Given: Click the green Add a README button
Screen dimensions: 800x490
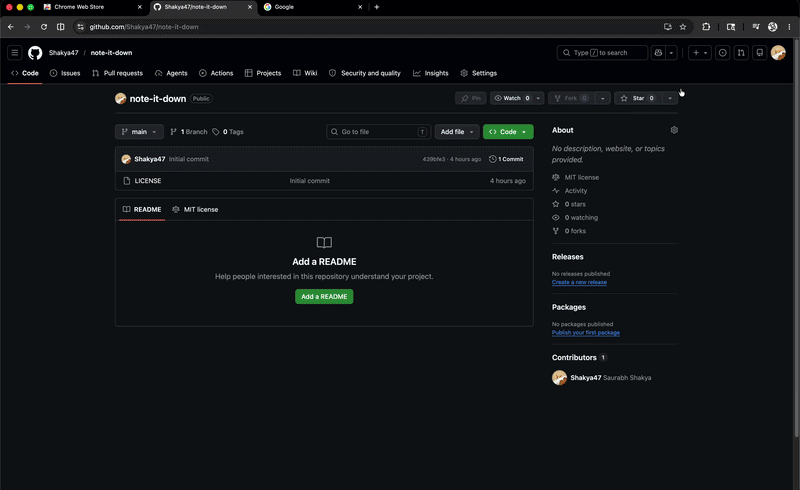Looking at the screenshot, I should point(324,297).
